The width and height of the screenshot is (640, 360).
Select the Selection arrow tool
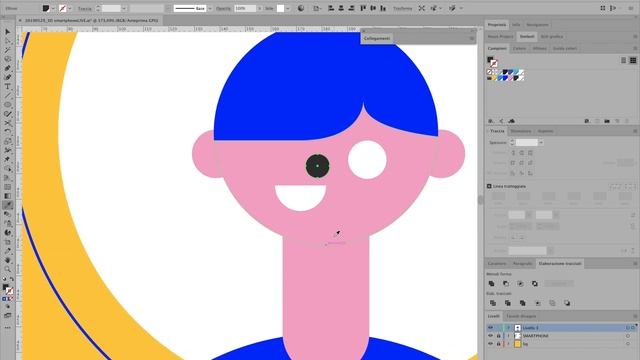(x=8, y=32)
